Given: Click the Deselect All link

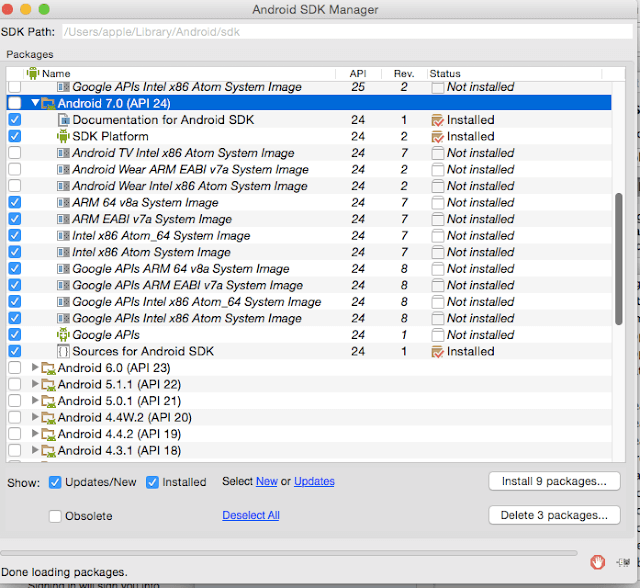Looking at the screenshot, I should tap(251, 515).
